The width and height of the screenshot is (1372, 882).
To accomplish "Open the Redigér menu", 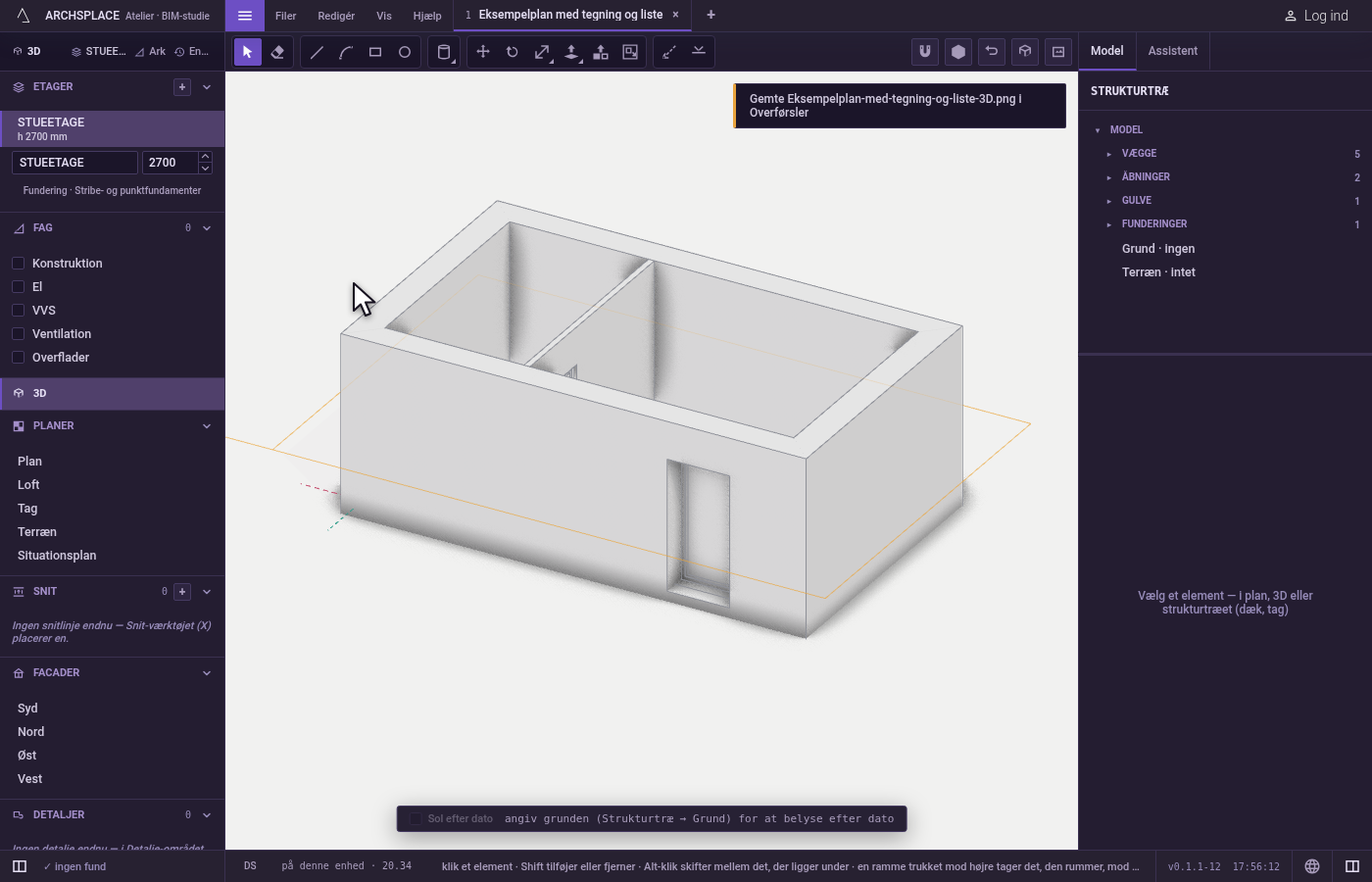I will [336, 16].
